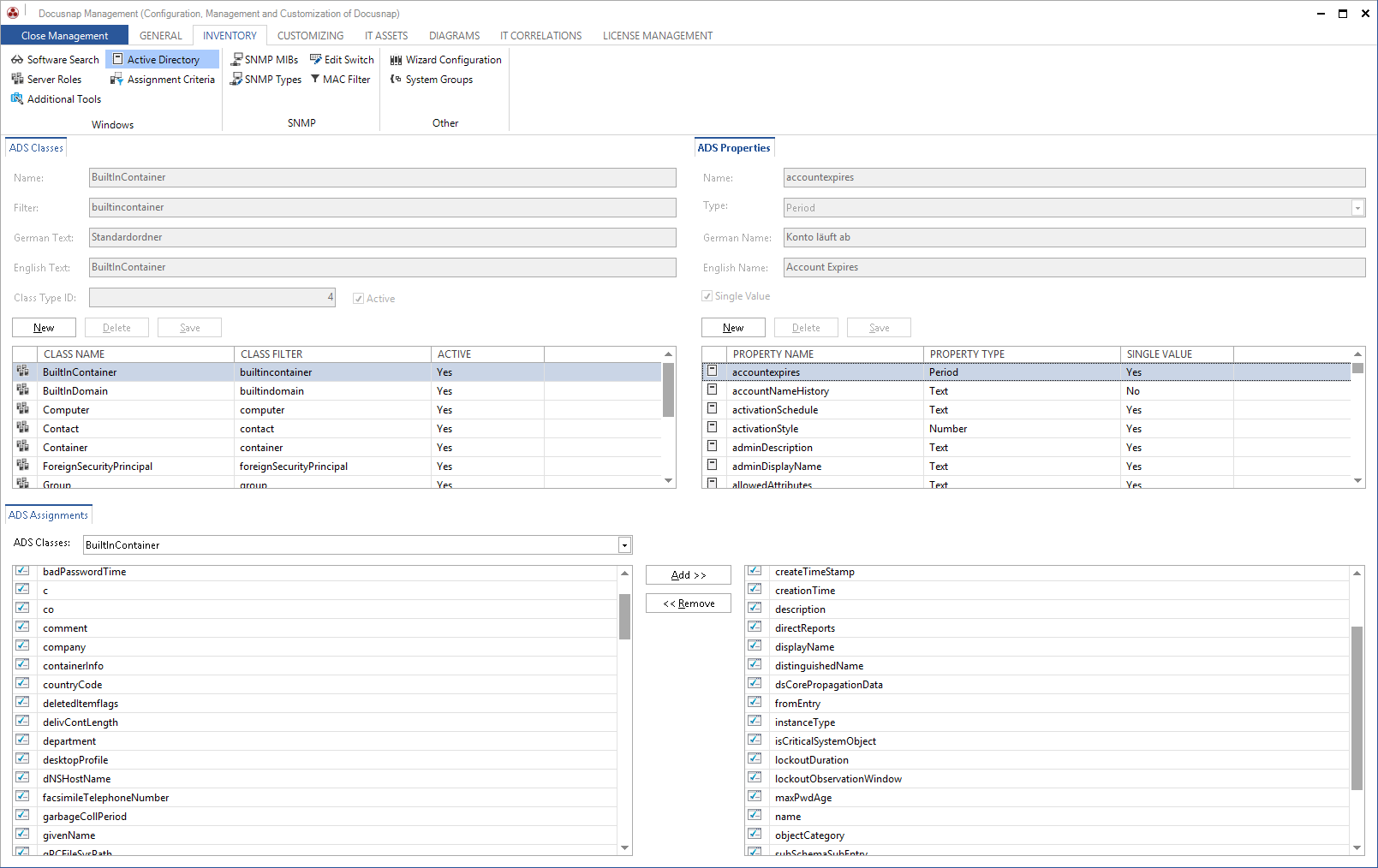Click the Add >> button
1378x868 pixels.
click(689, 575)
